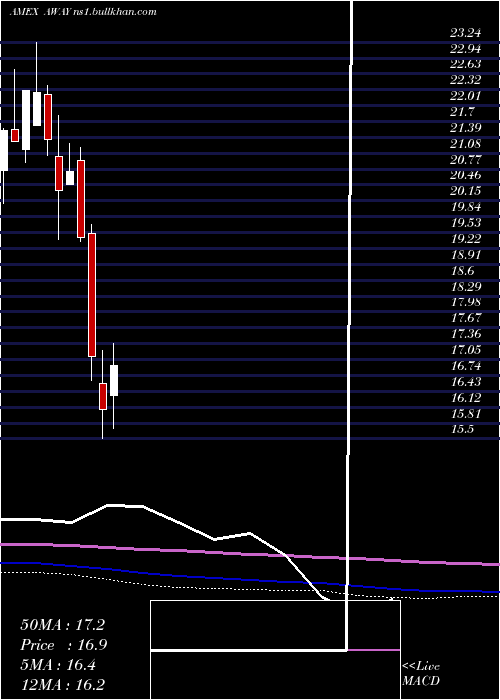
Task: Click the 17.67 price axis label
Action: (465, 318)
